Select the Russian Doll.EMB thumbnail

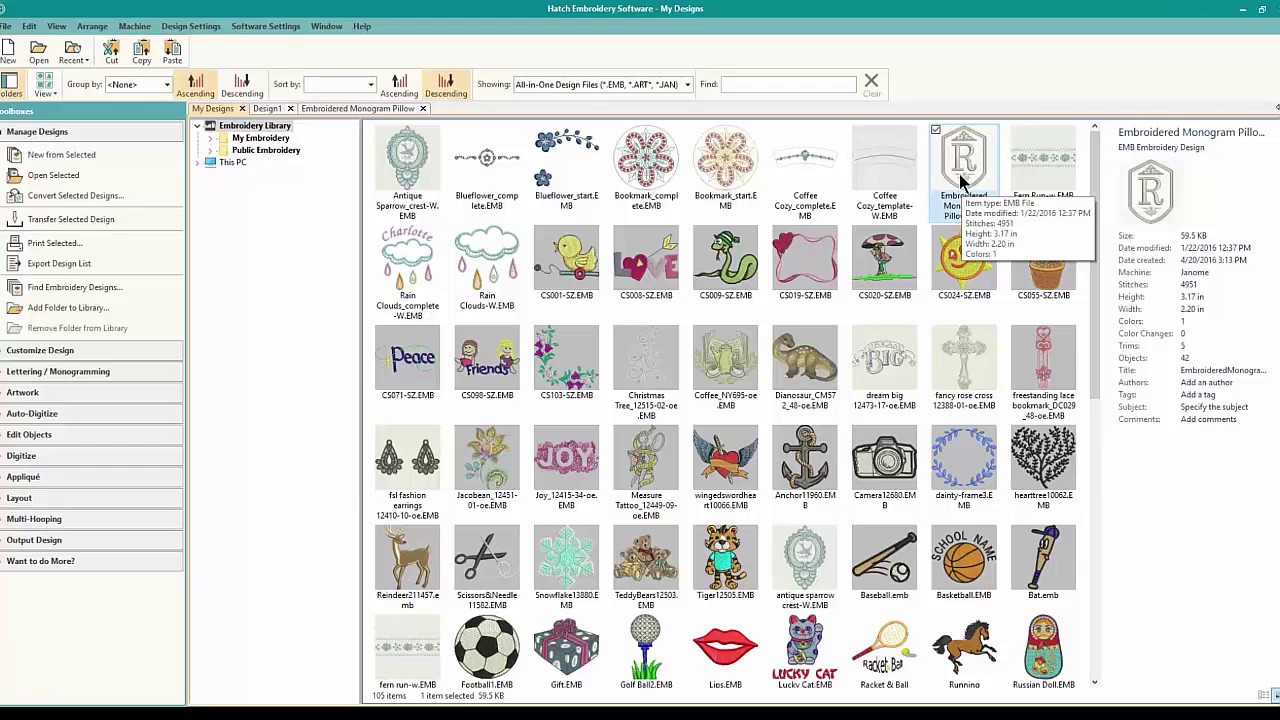click(x=1043, y=647)
